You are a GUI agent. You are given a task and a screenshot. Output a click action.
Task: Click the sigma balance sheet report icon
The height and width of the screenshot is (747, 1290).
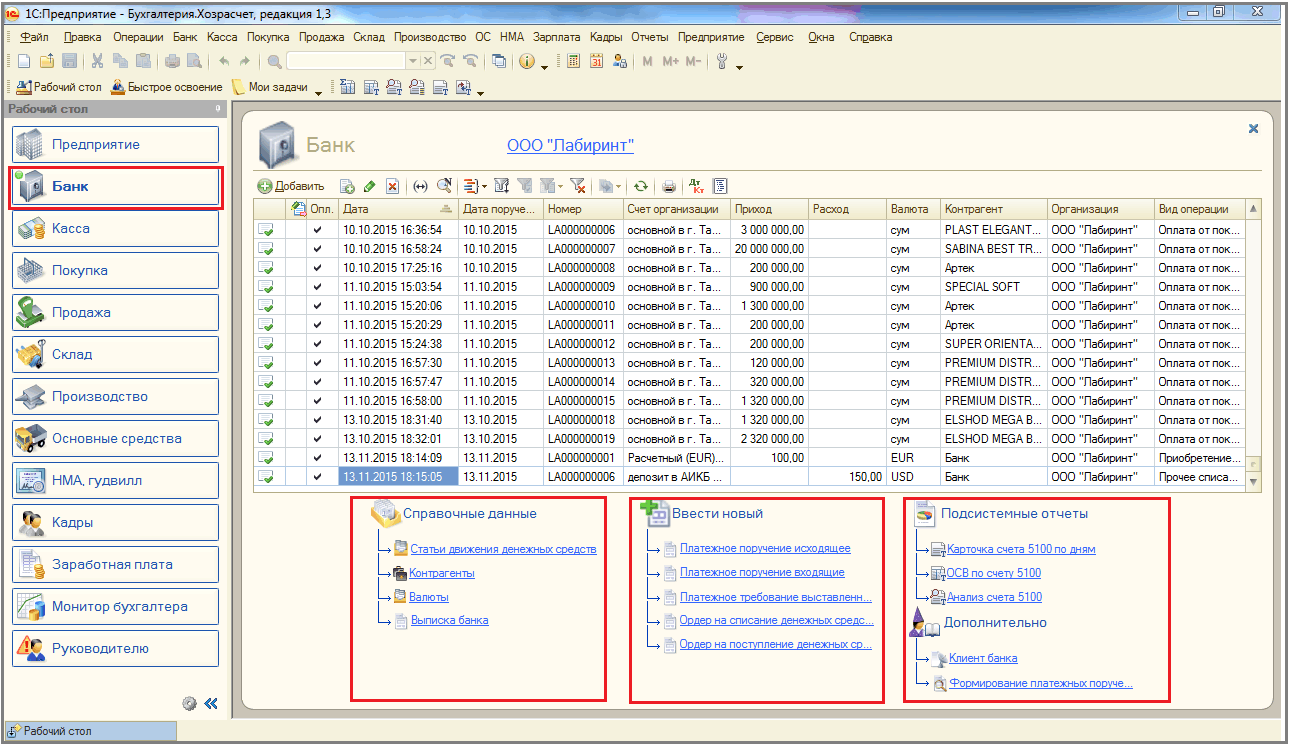348,88
